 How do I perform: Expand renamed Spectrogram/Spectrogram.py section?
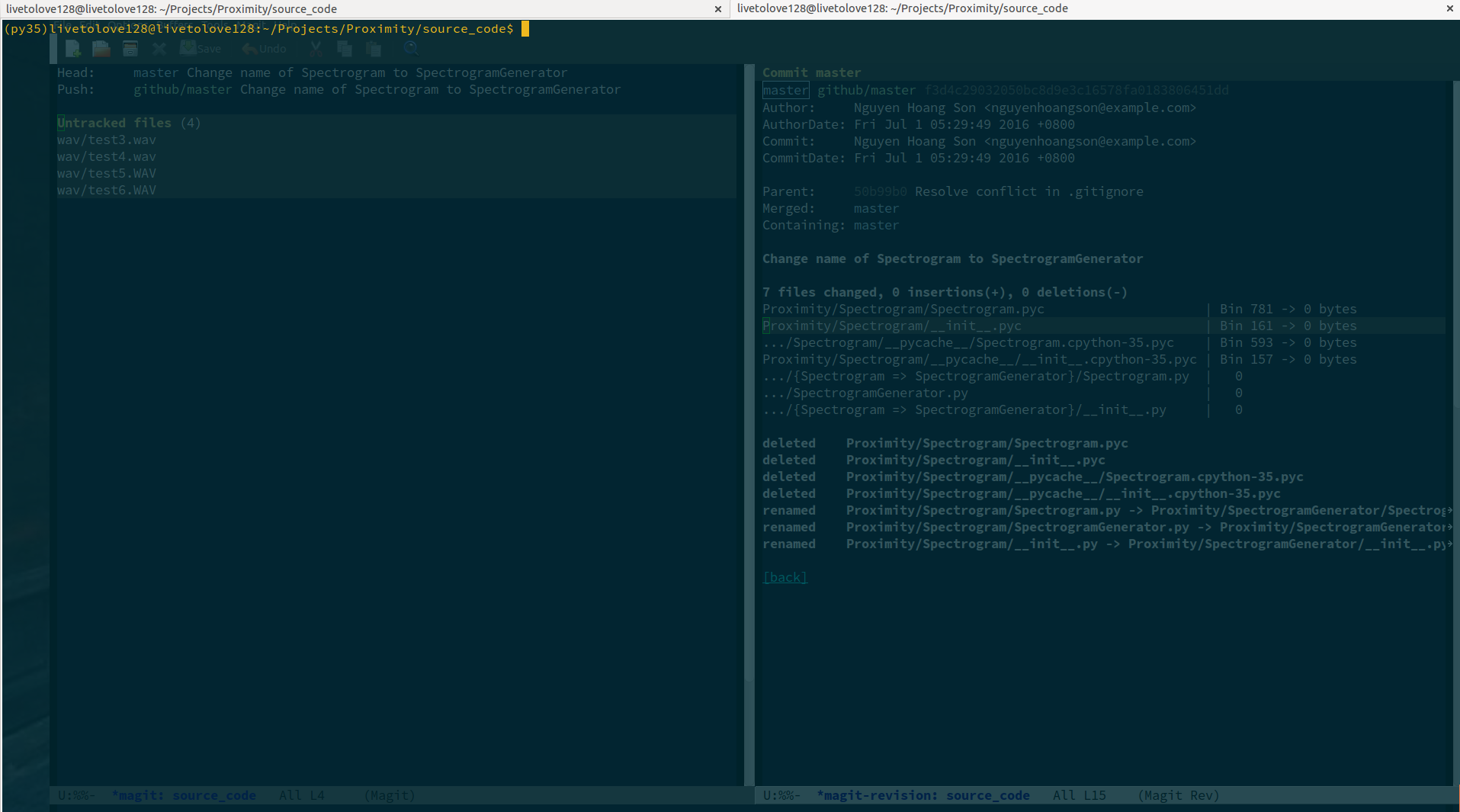(1105, 510)
